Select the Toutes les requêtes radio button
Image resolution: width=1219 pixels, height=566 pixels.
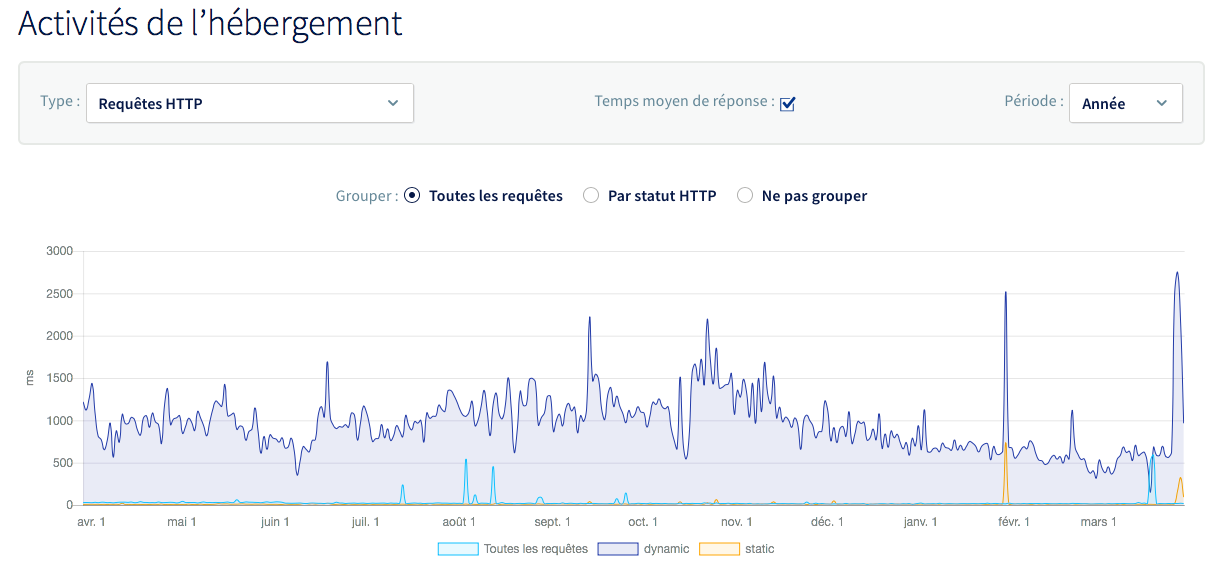point(412,196)
